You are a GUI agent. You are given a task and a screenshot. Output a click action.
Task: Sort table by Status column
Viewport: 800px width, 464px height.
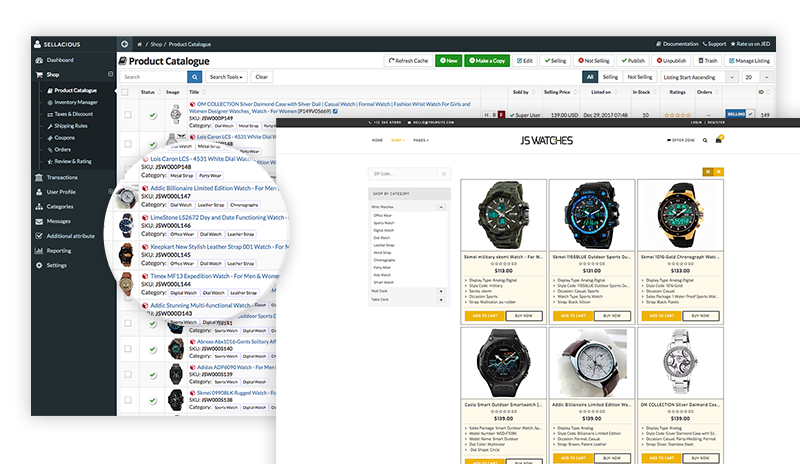pos(151,92)
